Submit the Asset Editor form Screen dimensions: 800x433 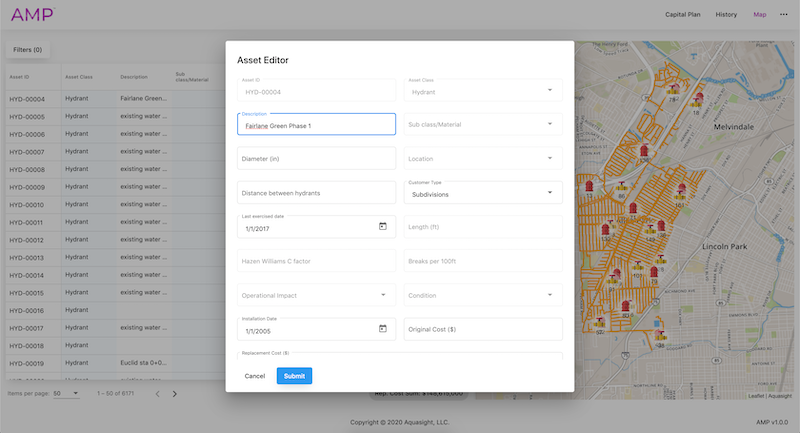tap(294, 376)
